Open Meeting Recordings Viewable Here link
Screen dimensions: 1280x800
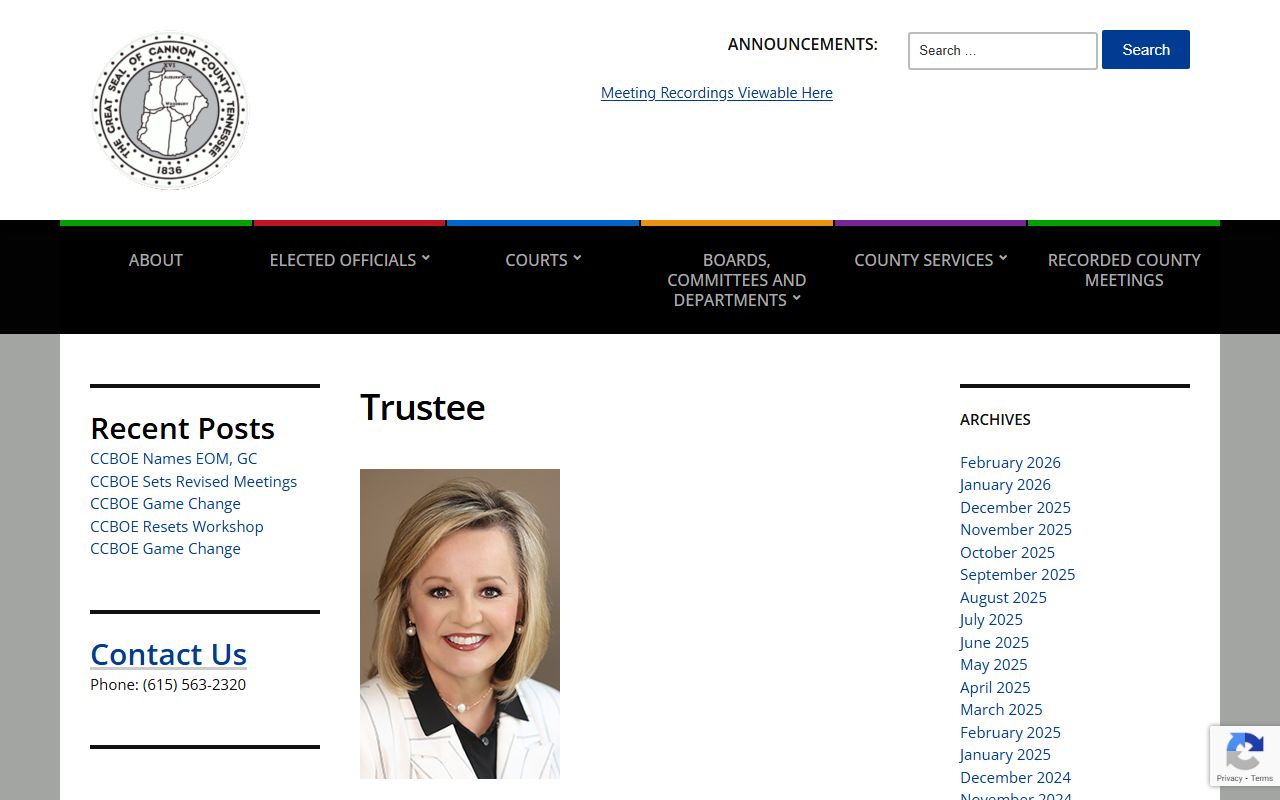717,93
